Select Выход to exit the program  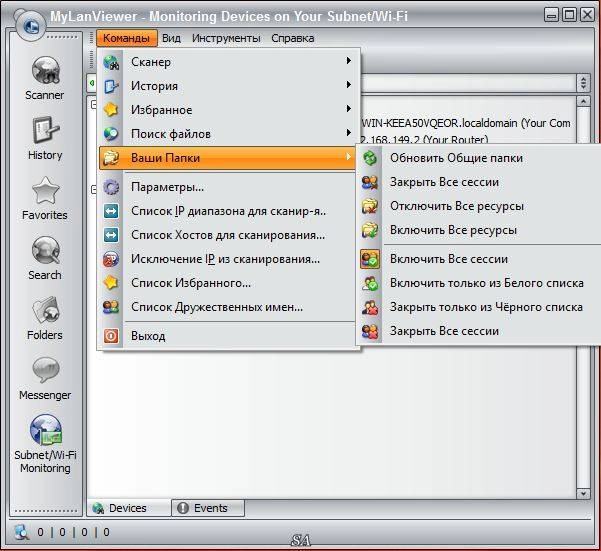pyautogui.click(x=227, y=336)
